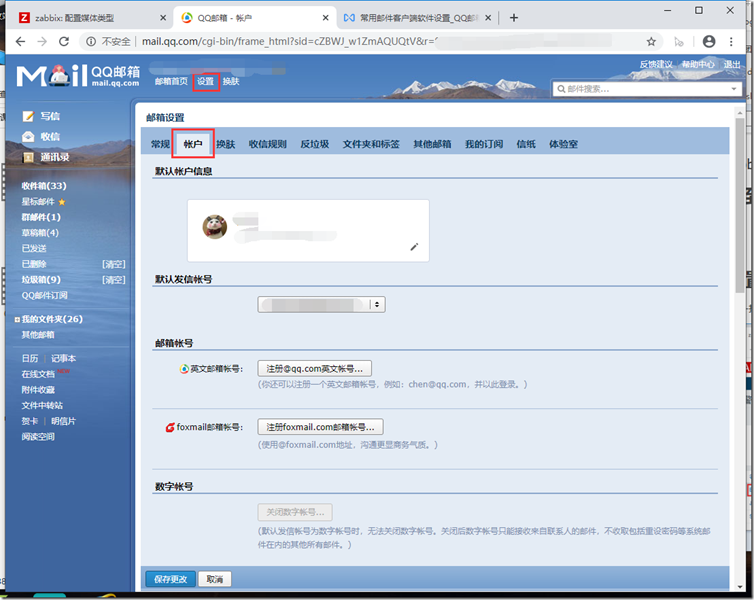The height and width of the screenshot is (600, 754).
Task: Click 注册@qq.com英文帐号 button
Action: click(314, 369)
